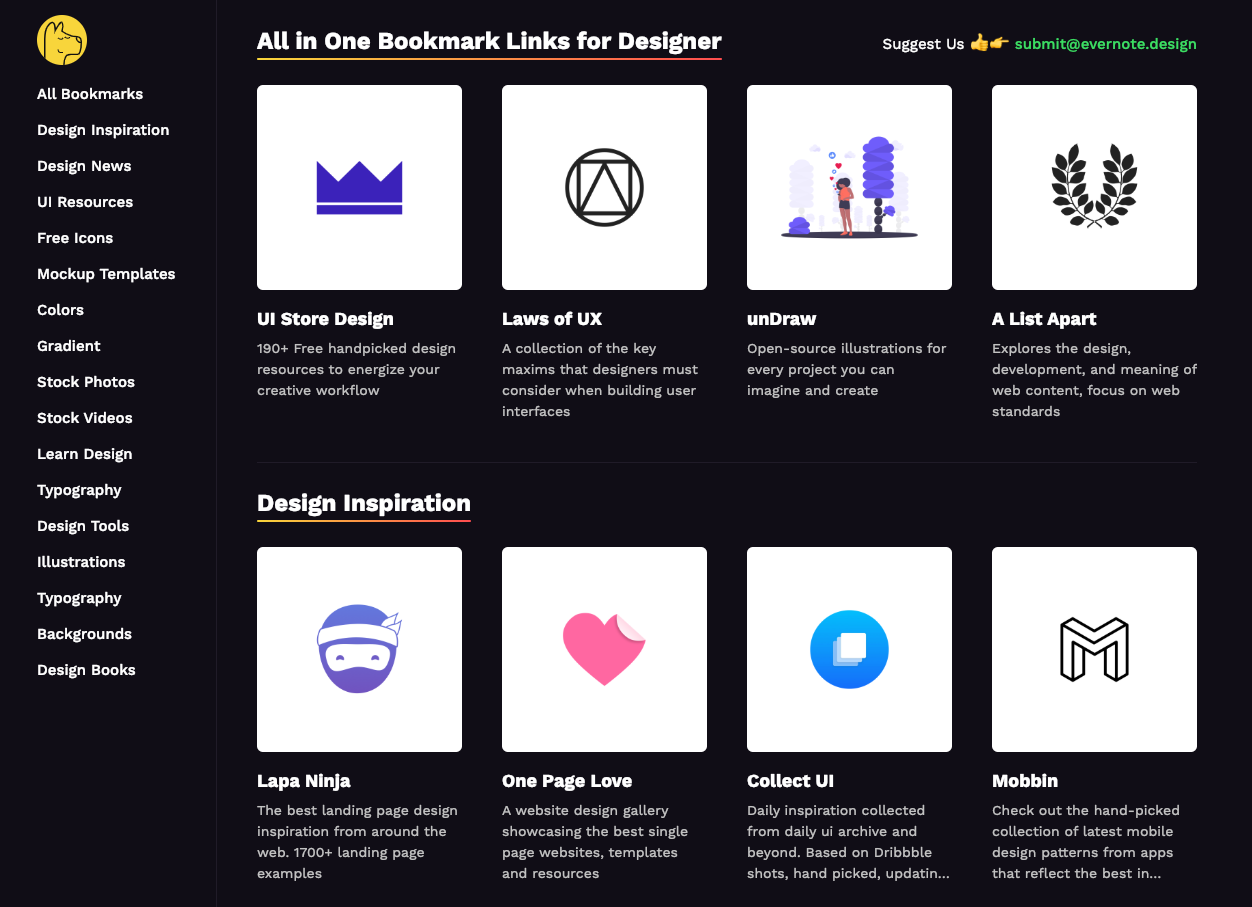
Task: Click the UI Store Design title link
Action: (x=325, y=319)
